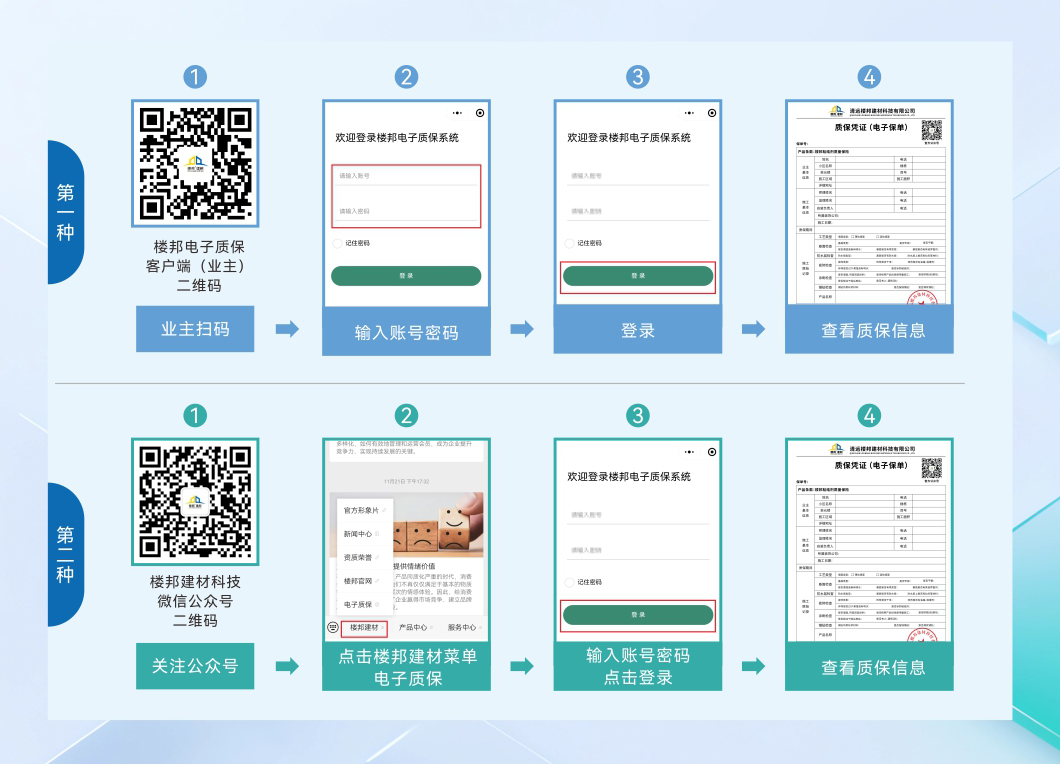
Task: Click 请输入密码 field in the 输入账号密码 phone screen
Action: pyautogui.click(x=406, y=212)
